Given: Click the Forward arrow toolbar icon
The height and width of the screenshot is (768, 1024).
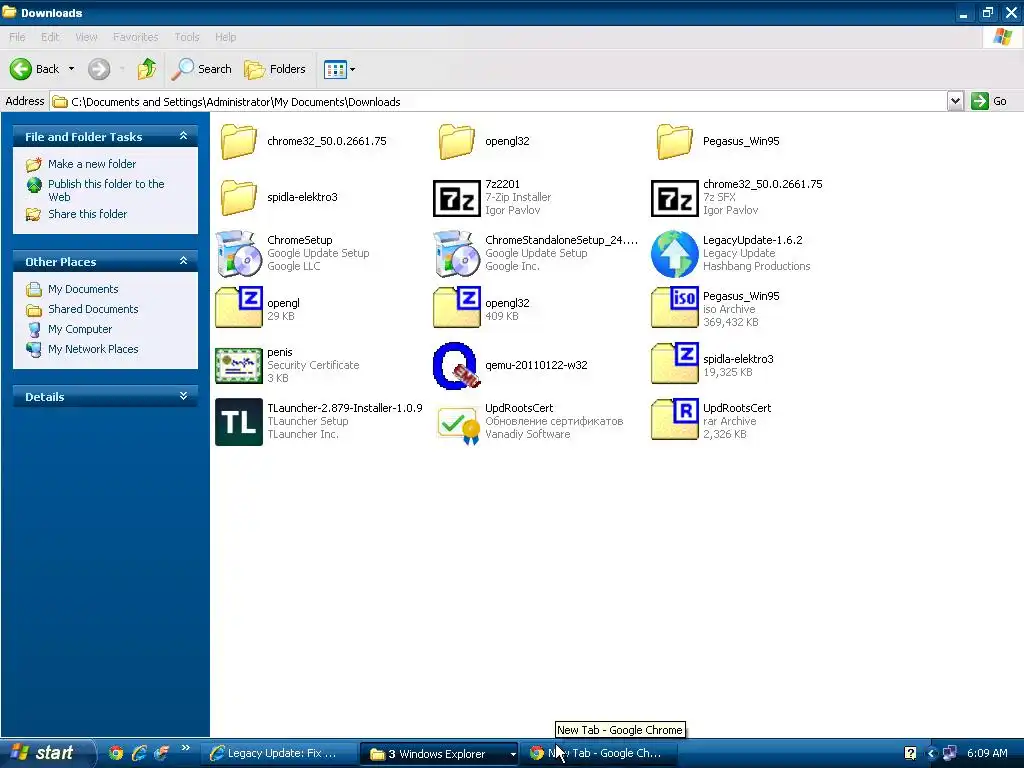Looking at the screenshot, I should point(99,69).
